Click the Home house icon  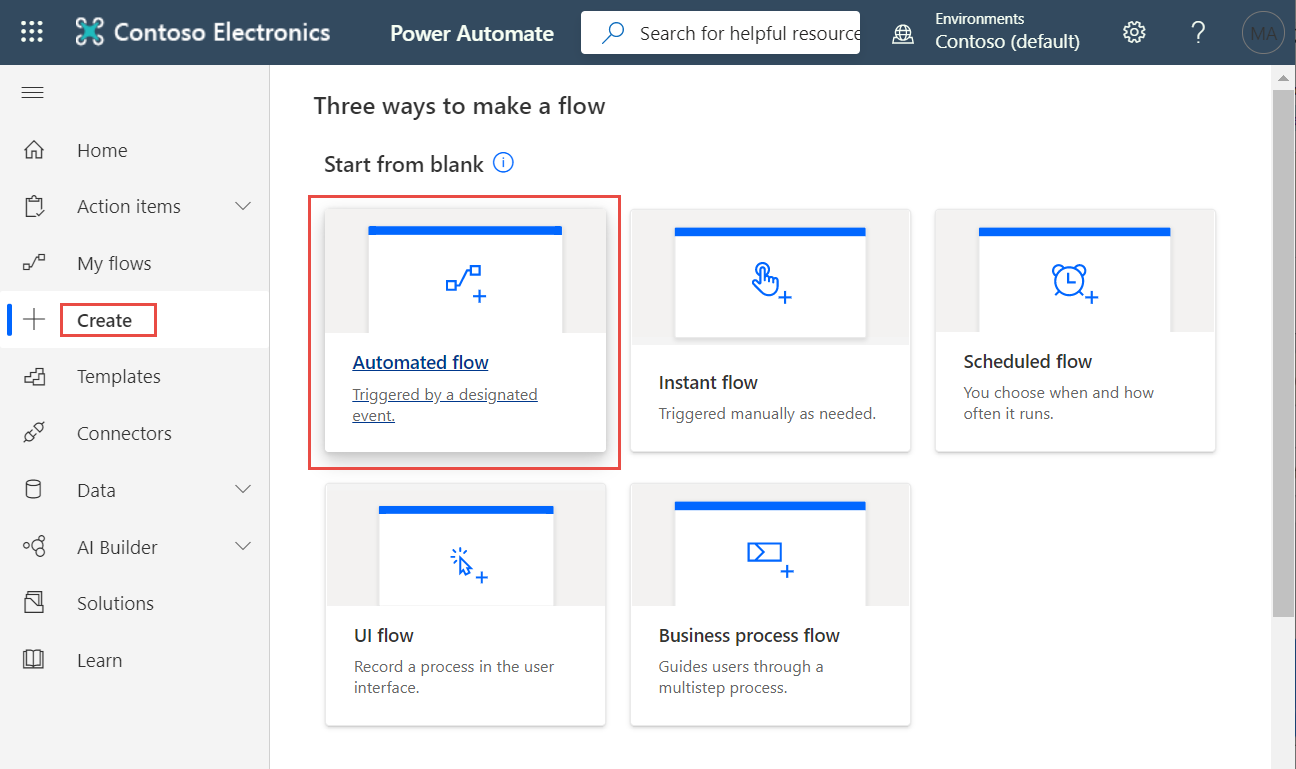pos(34,150)
